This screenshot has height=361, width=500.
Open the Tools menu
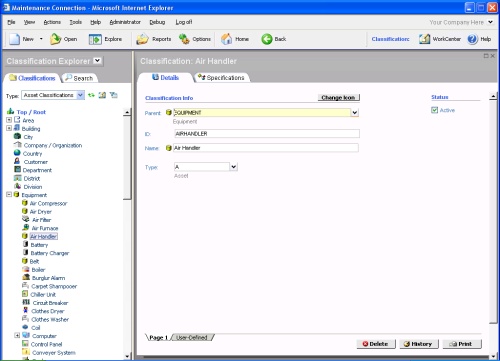coord(76,22)
